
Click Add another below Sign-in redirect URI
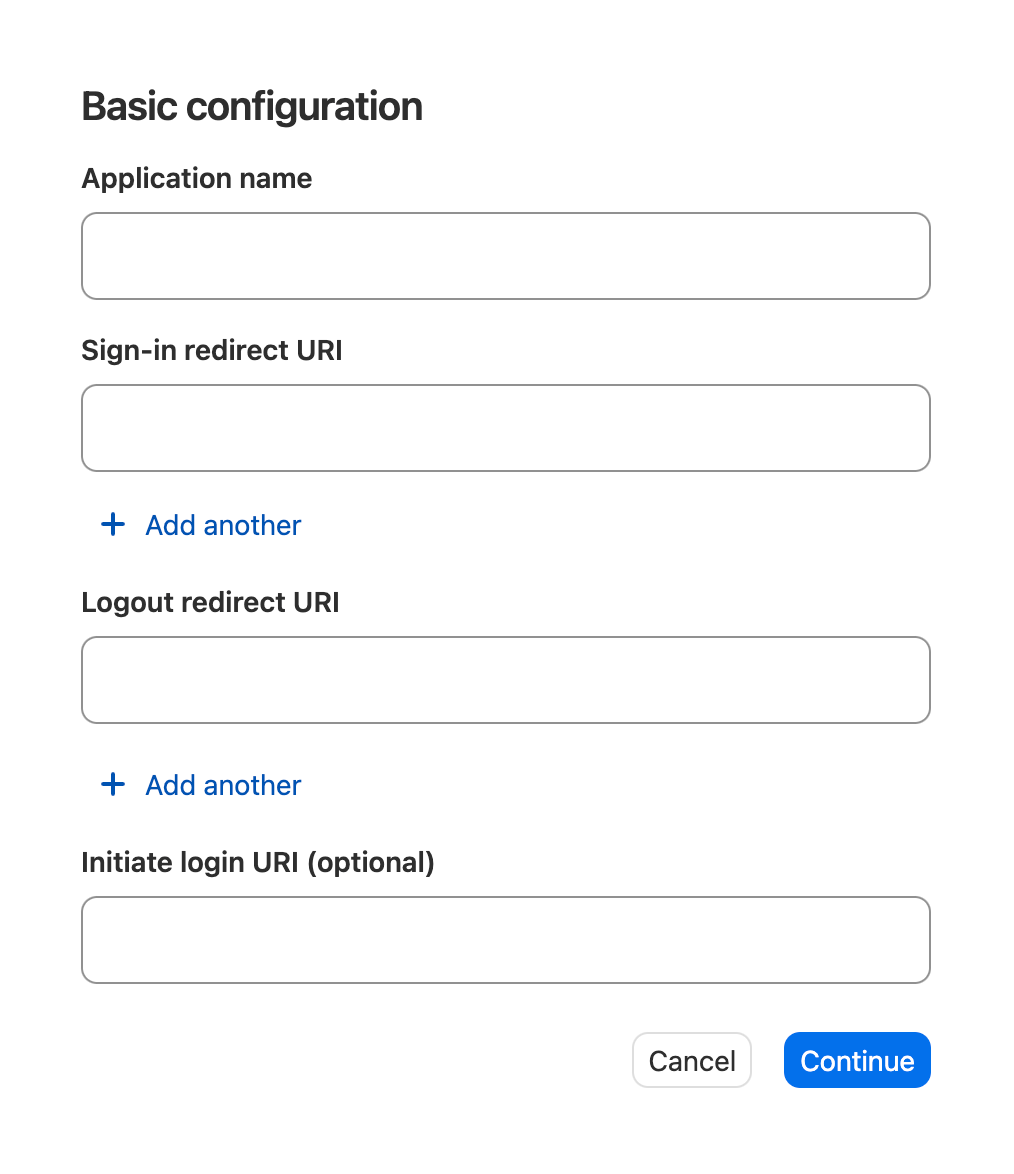tap(222, 524)
